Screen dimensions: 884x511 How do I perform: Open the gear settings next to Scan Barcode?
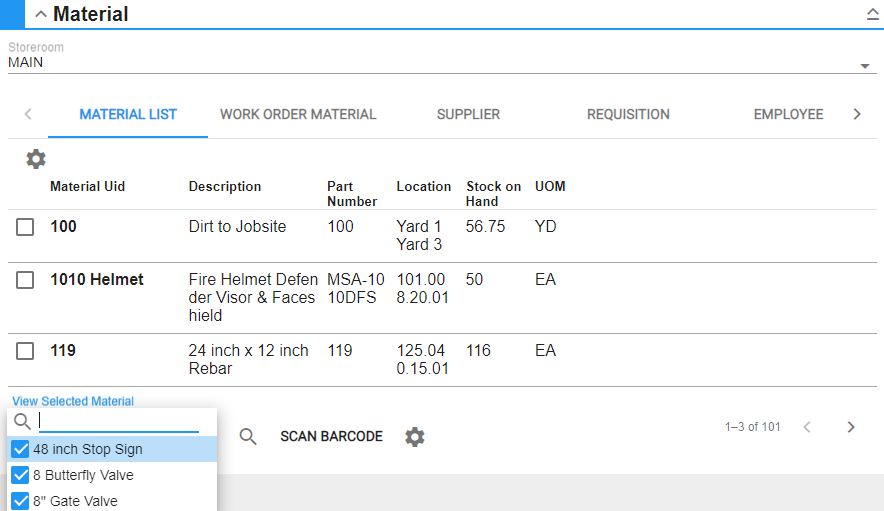point(415,437)
